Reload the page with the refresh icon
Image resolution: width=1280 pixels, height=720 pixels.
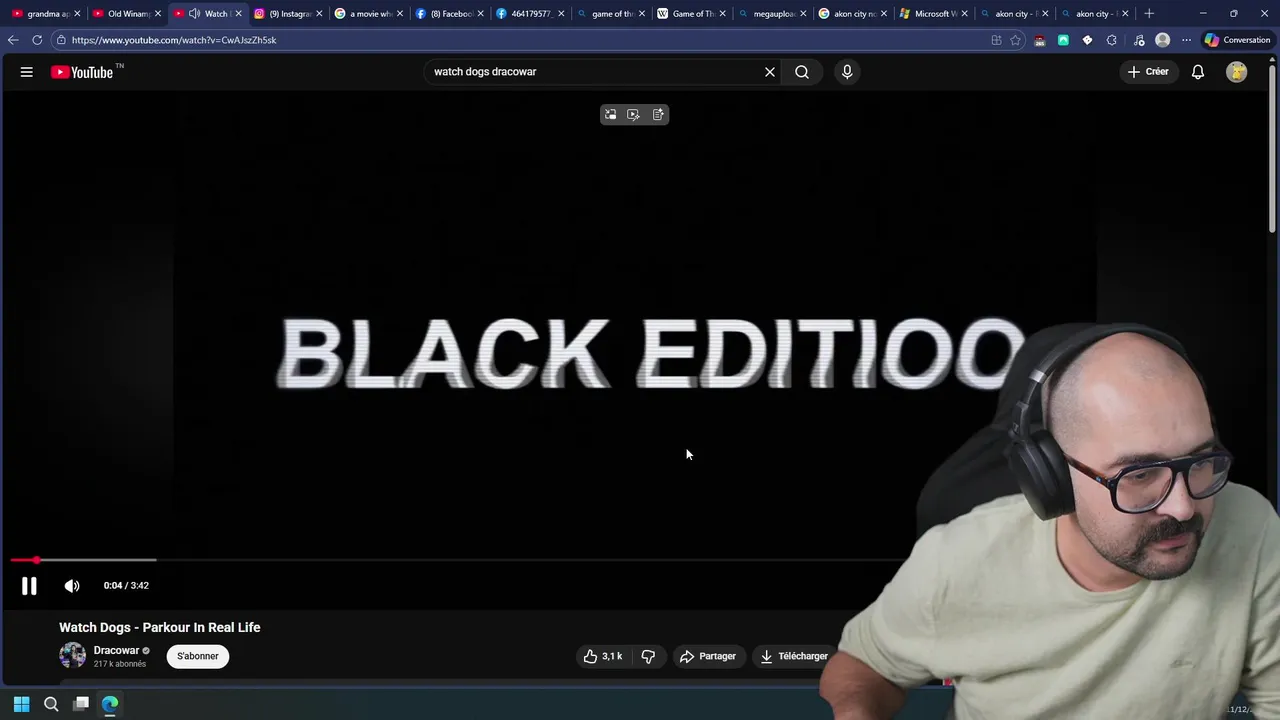coord(37,40)
